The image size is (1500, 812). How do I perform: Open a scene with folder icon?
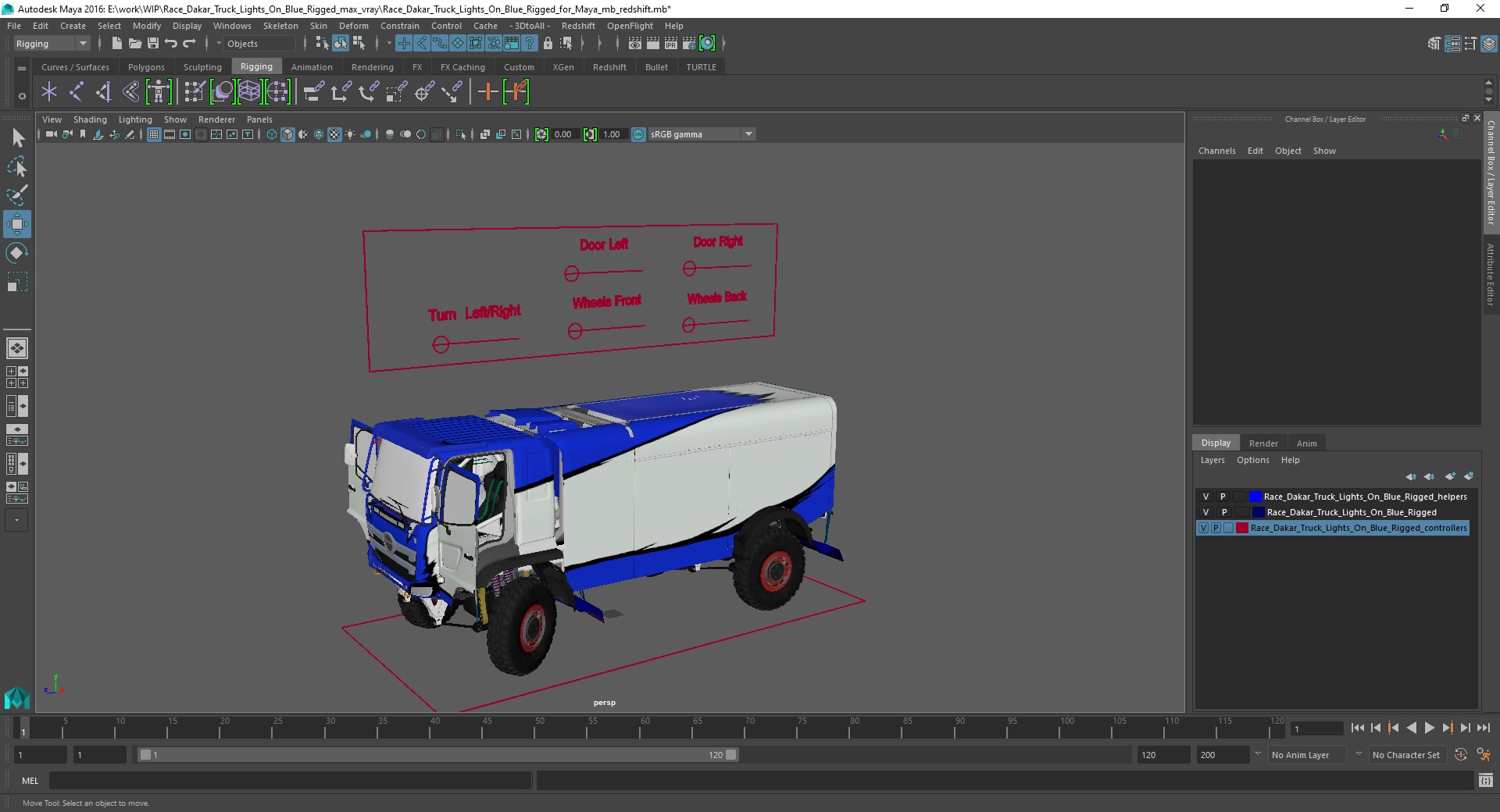pos(134,44)
